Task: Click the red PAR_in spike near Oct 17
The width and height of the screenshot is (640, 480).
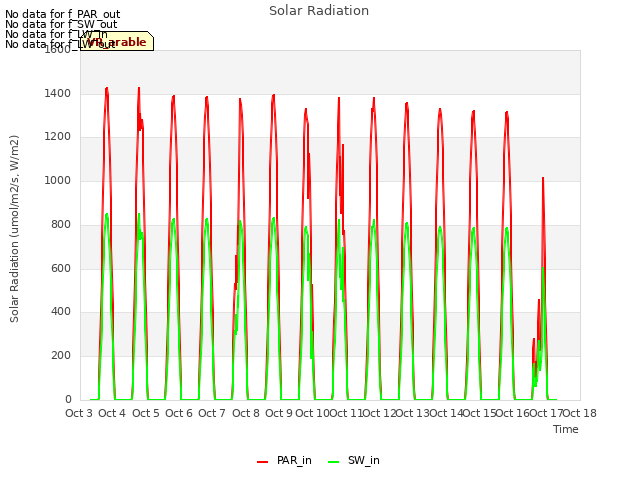Action: pyautogui.click(x=543, y=179)
